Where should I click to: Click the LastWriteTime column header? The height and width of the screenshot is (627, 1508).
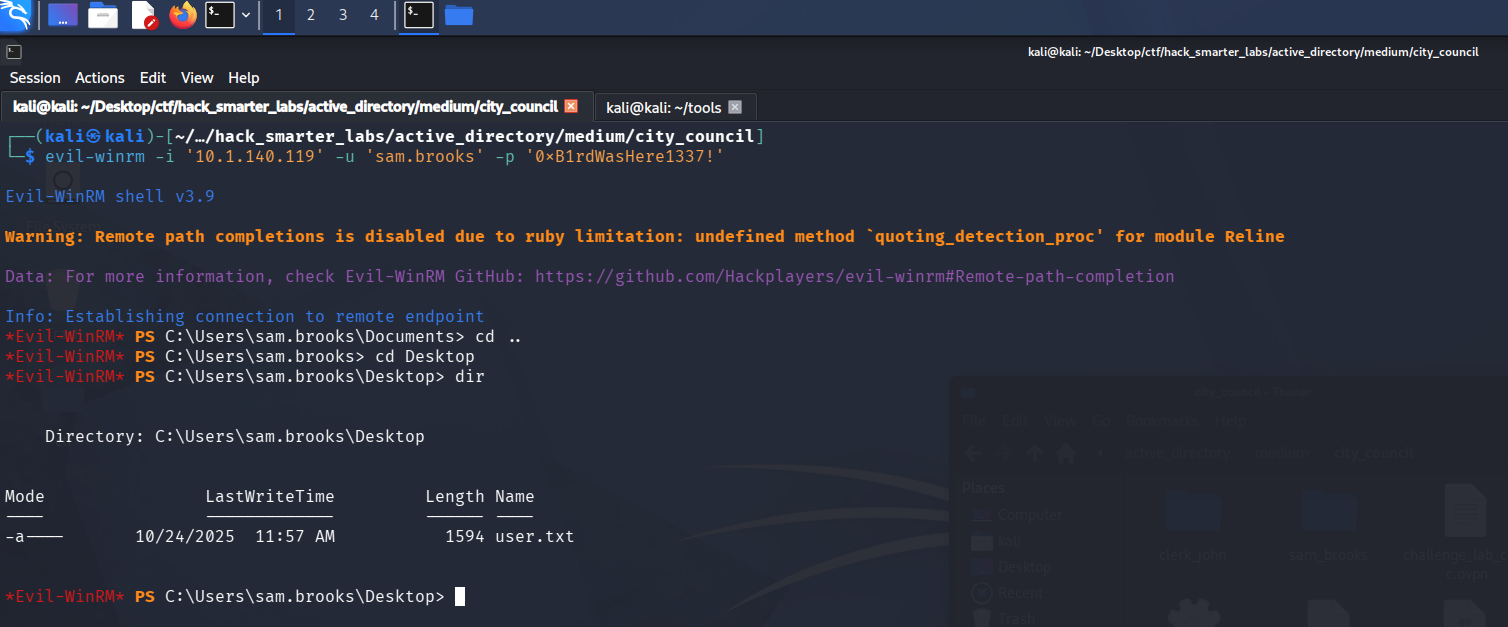pos(270,497)
